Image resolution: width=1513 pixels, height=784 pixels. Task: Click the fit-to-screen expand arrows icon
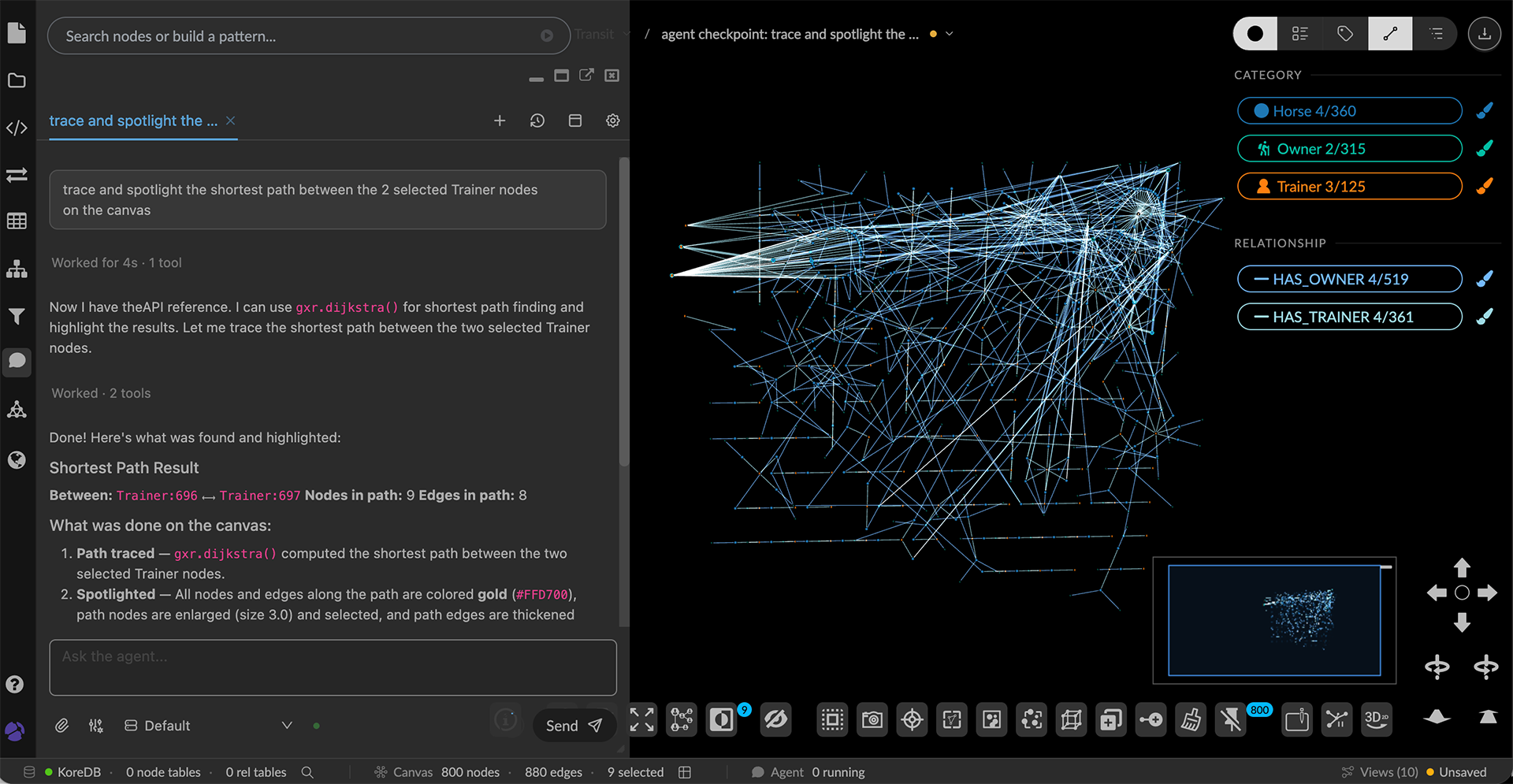[642, 719]
